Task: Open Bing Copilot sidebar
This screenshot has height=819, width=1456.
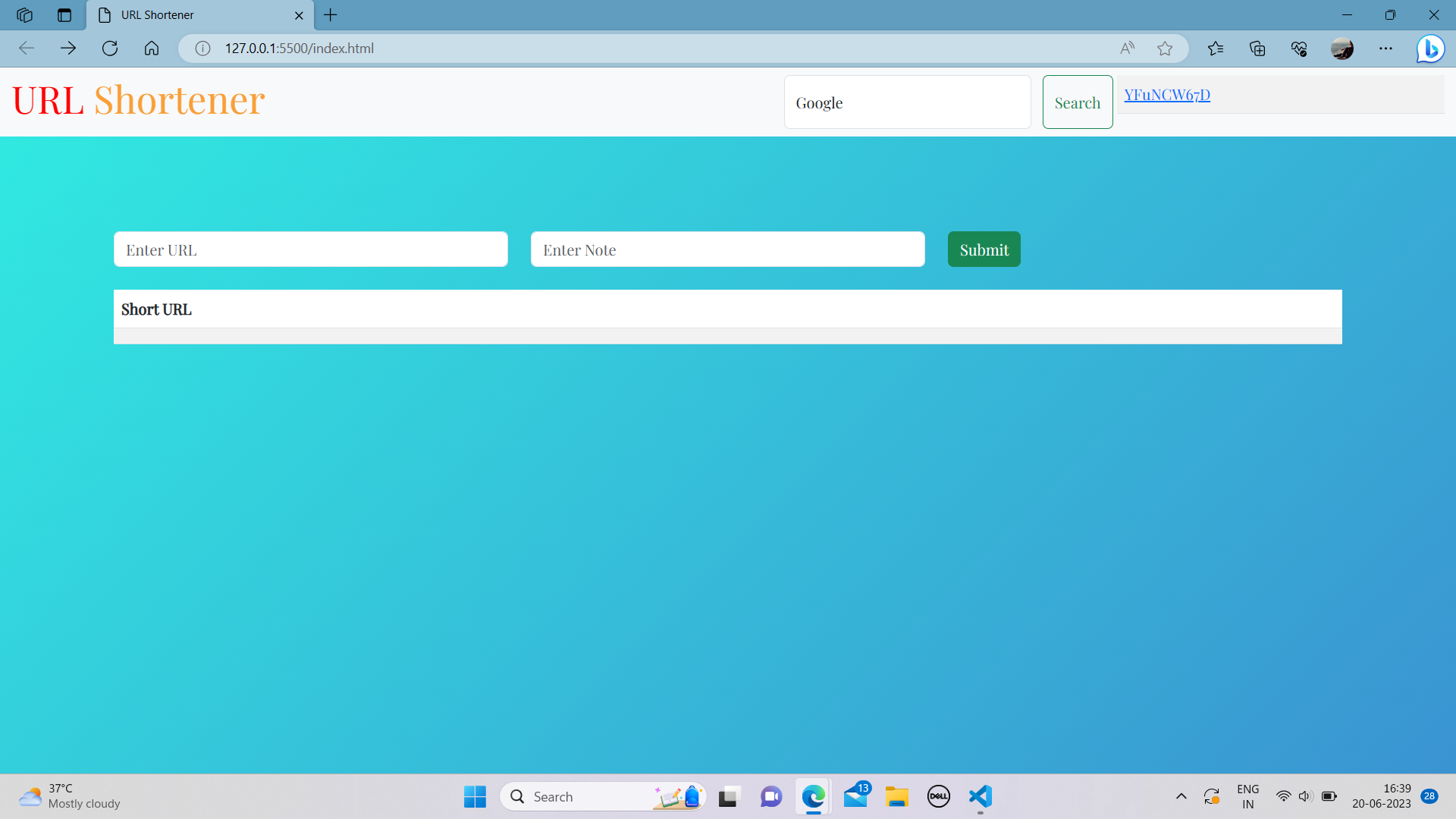Action: (1431, 49)
